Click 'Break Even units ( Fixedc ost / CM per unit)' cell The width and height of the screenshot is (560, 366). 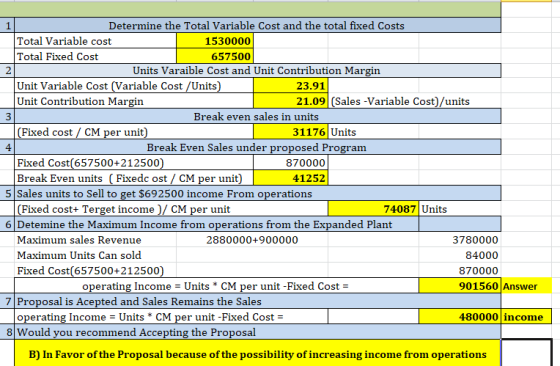click(134, 178)
